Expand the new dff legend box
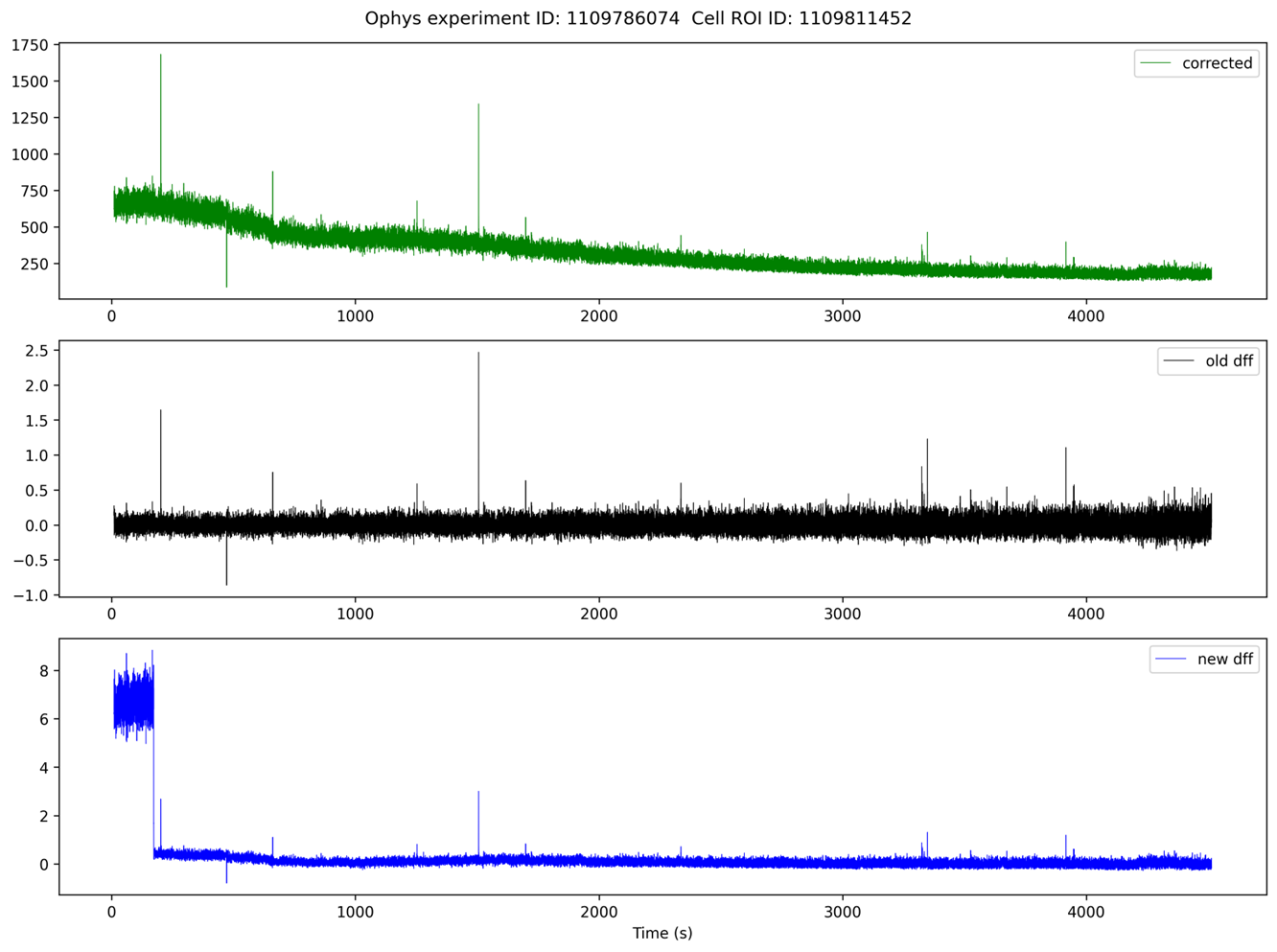 pyautogui.click(x=1205, y=660)
